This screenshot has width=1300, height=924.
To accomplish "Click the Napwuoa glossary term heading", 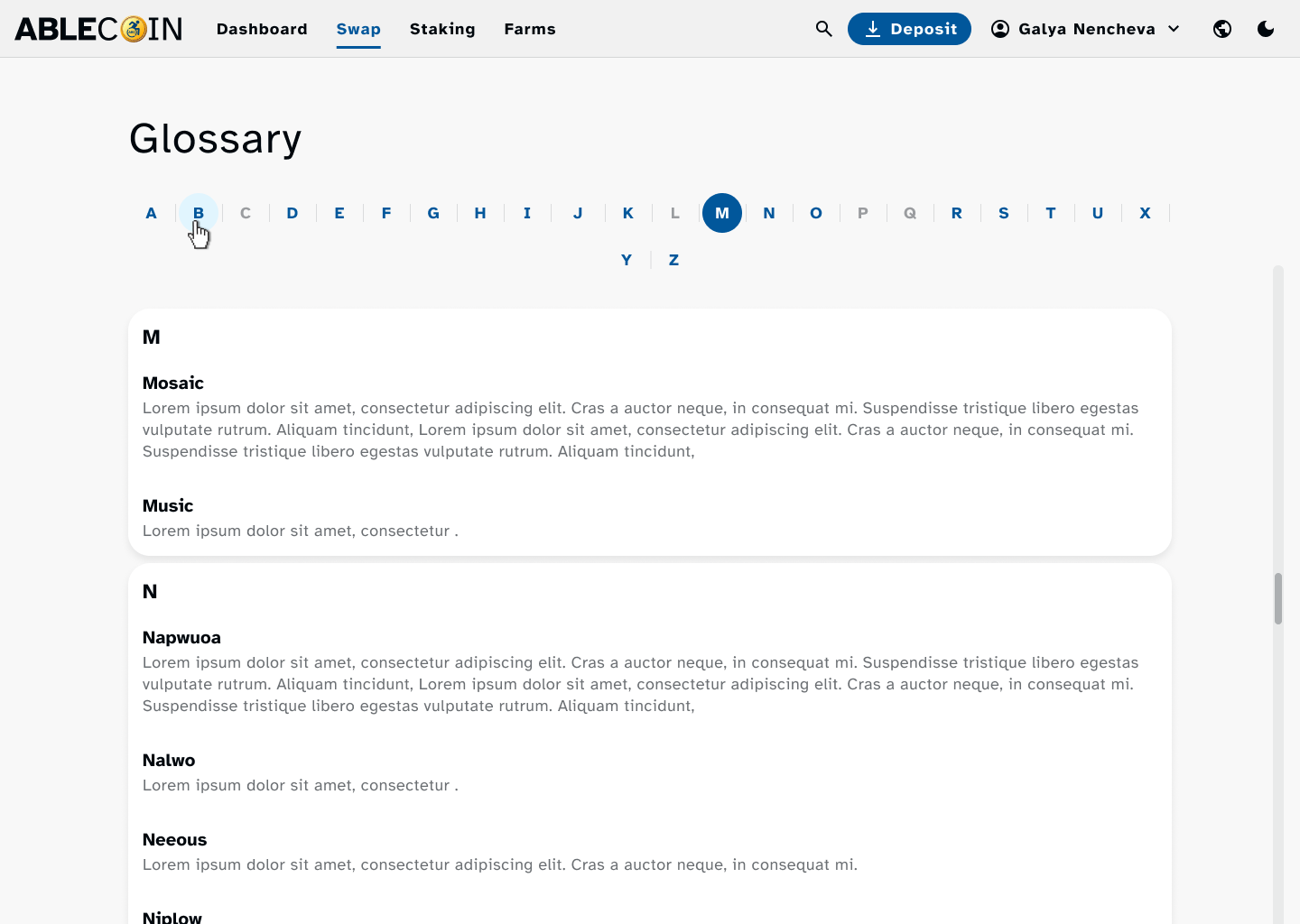I will click(x=181, y=637).
